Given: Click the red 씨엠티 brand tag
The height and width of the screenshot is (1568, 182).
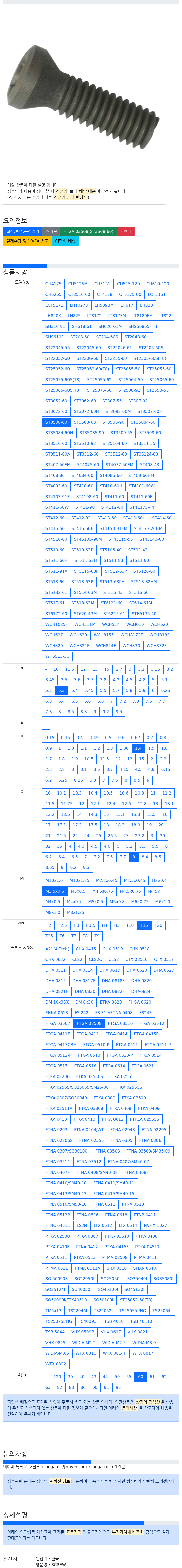Looking at the screenshot, I should [126, 231].
